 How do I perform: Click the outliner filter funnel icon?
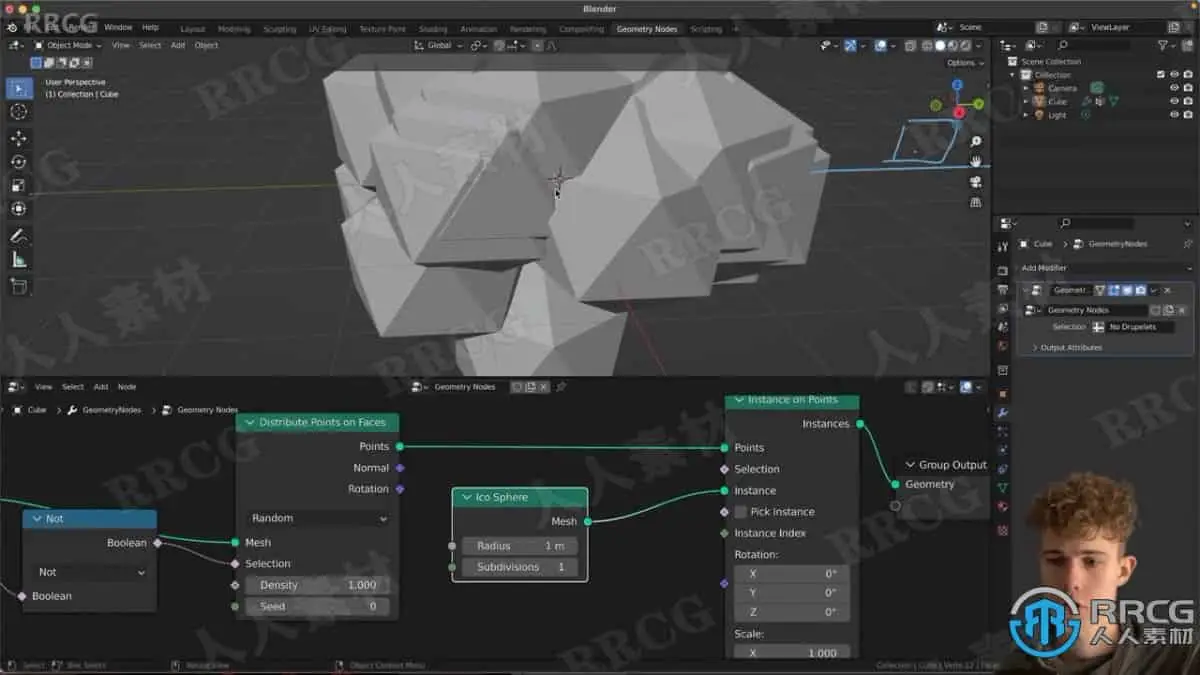click(x=1163, y=45)
